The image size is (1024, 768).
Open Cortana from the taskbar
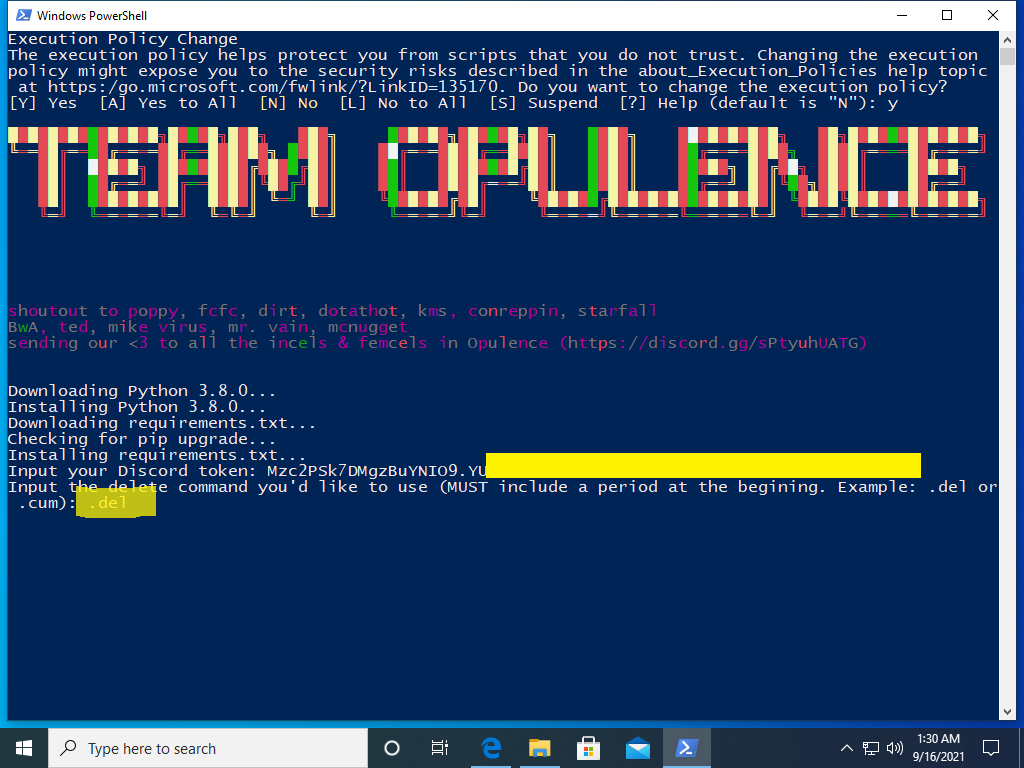(392, 748)
